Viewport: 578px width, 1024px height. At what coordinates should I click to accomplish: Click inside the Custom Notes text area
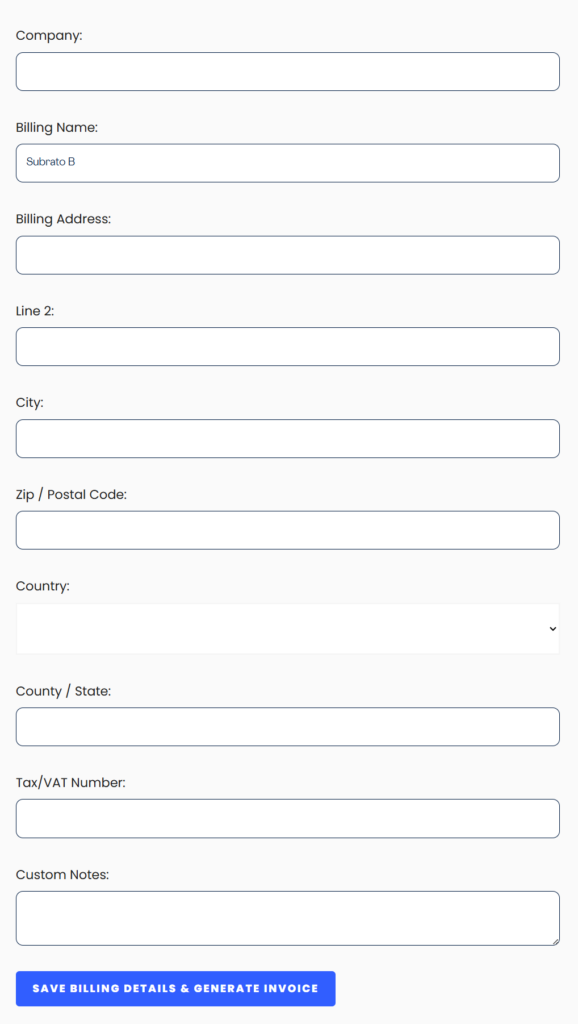click(x=287, y=917)
